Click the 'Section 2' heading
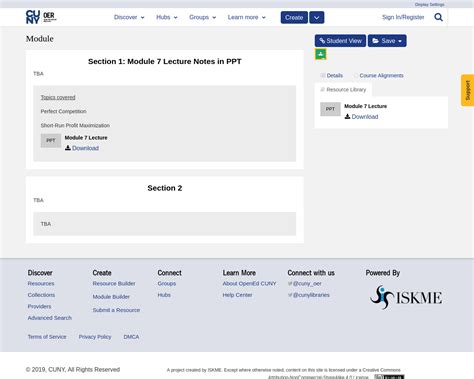Image resolution: width=474 pixels, height=379 pixels. [165, 188]
